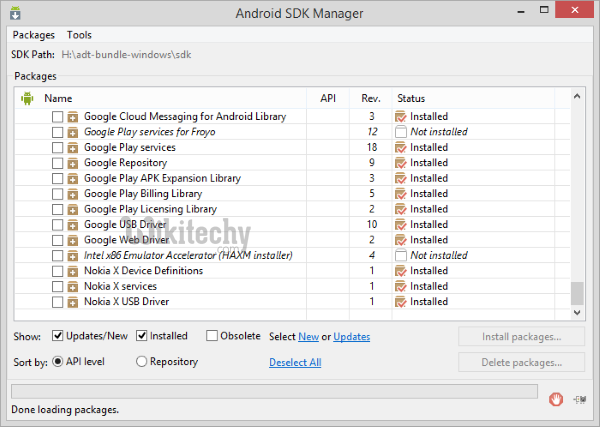
Task: Click not-installed status icon for Play services for Froyo
Action: point(401,132)
